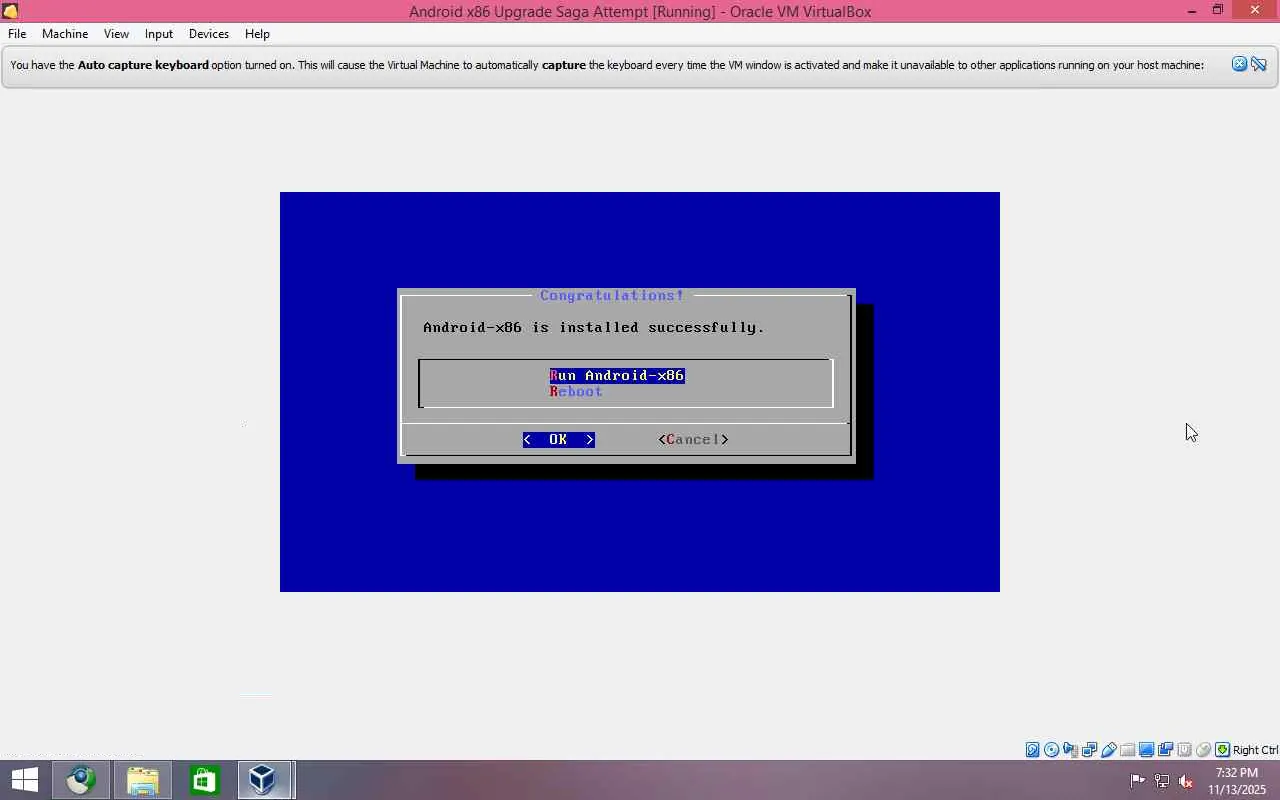
Task: Click Cancel in the Congratulations dialog
Action: coord(693,440)
